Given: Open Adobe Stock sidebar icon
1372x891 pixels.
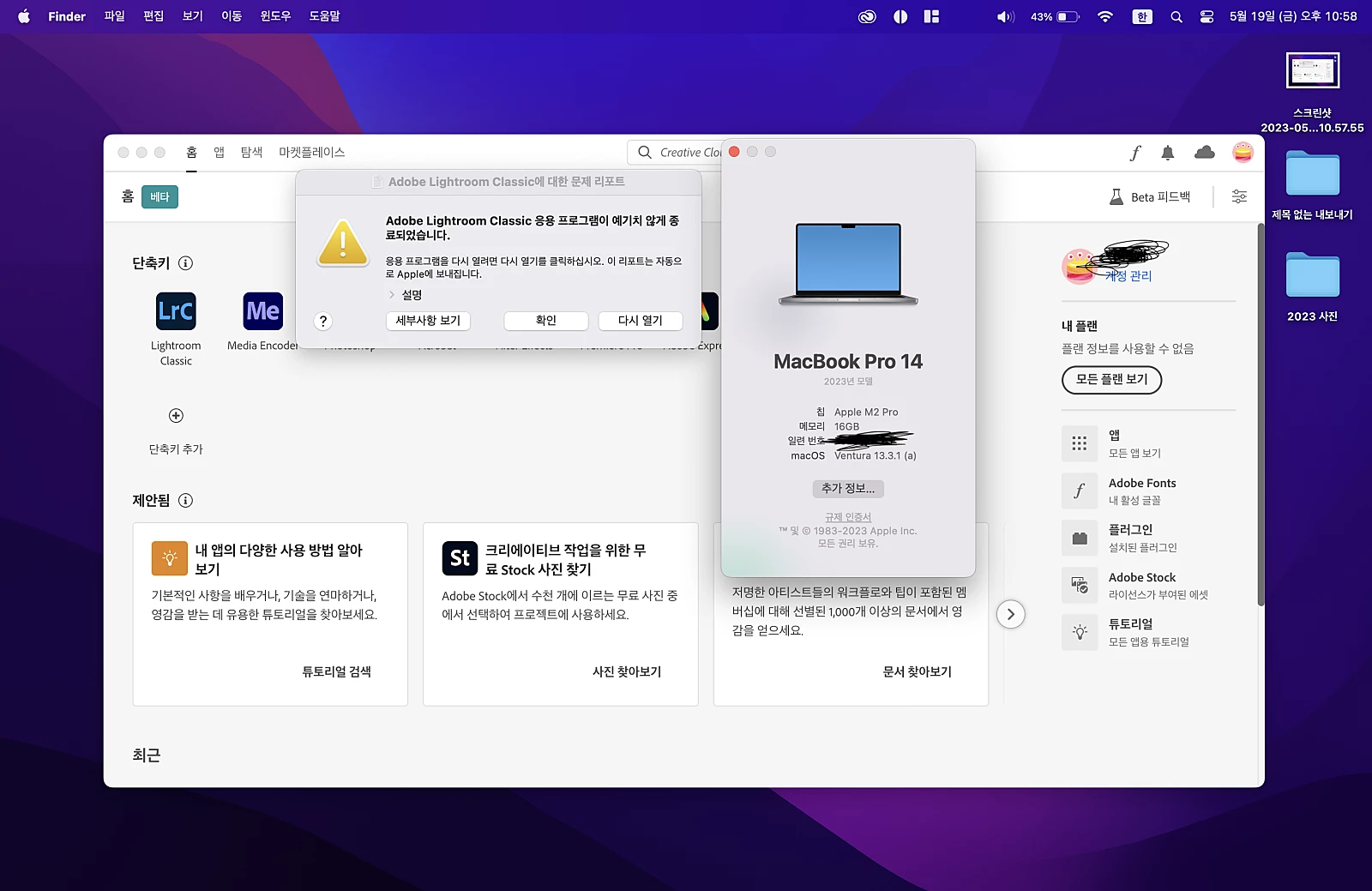Looking at the screenshot, I should click(1080, 585).
